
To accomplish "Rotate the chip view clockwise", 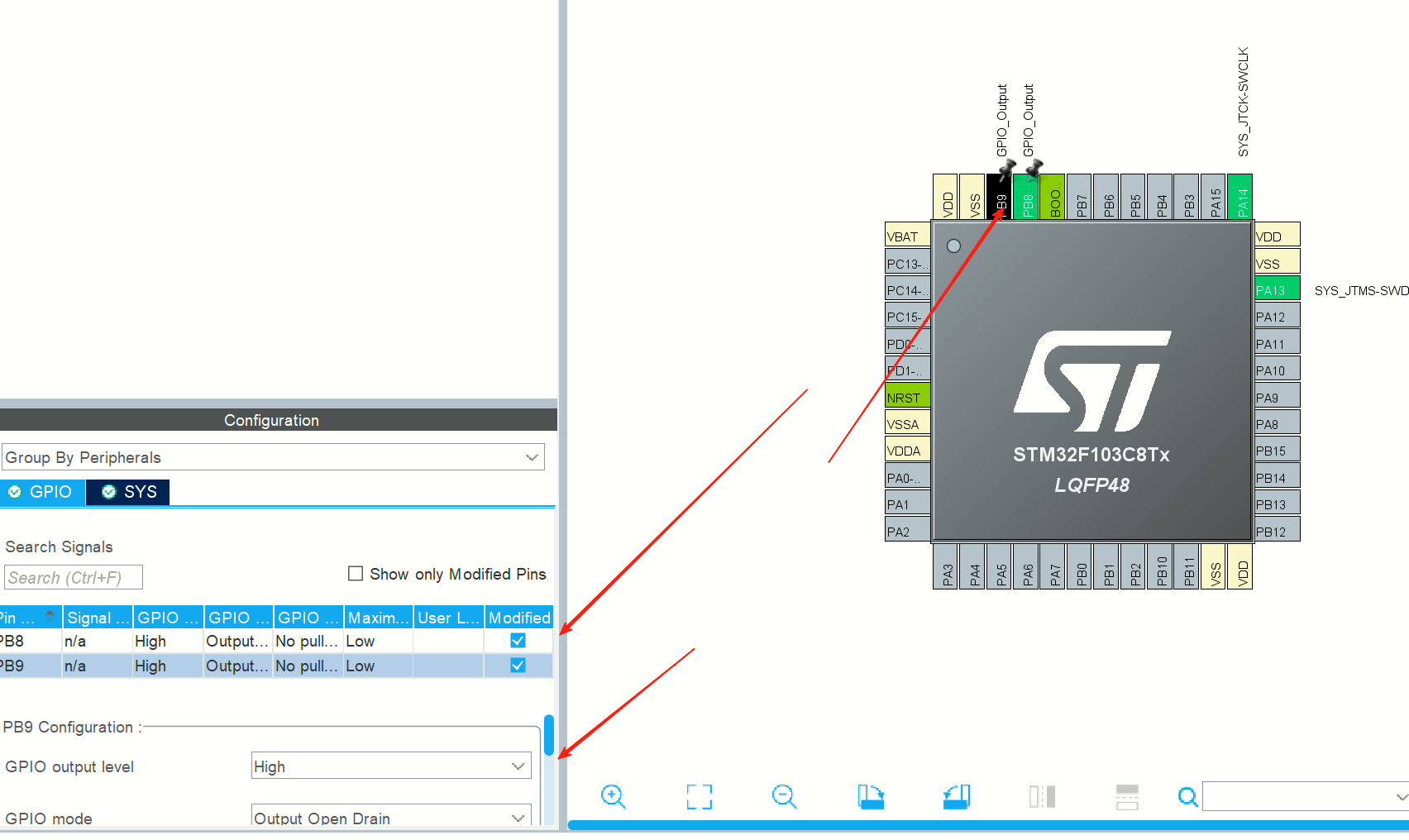I will click(x=870, y=796).
